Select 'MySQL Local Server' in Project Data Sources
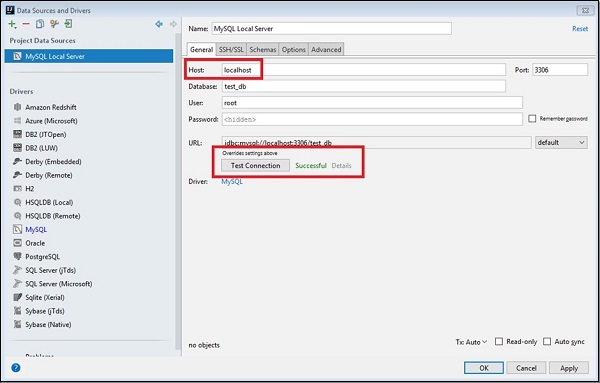 click(x=89, y=56)
